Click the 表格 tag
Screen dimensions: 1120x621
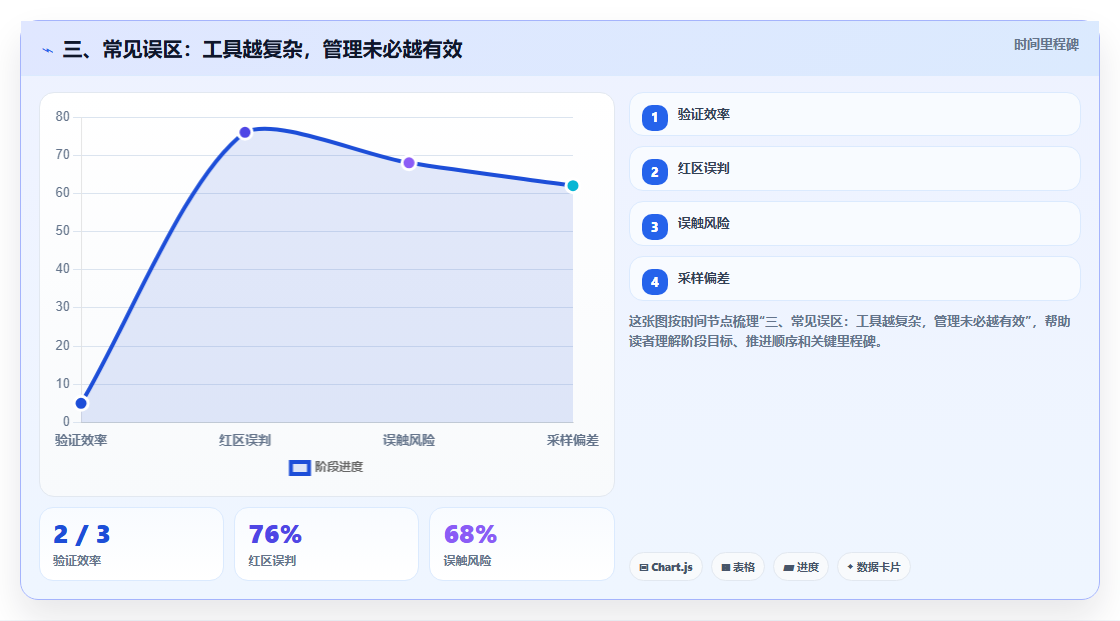(738, 567)
